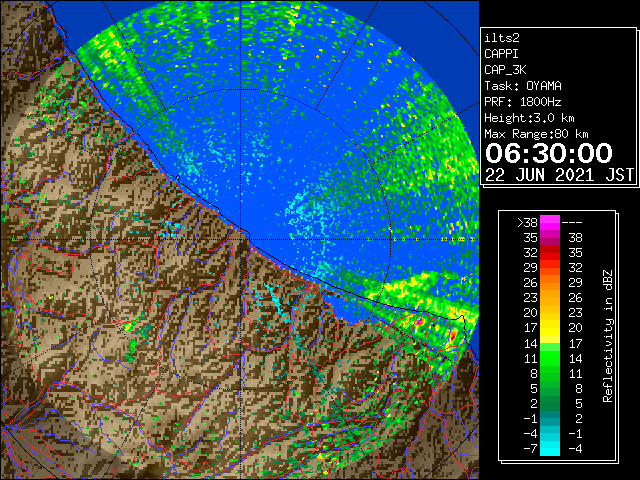Click the '>38' legend label
Viewport: 640px width, 480px height.
(x=527, y=223)
